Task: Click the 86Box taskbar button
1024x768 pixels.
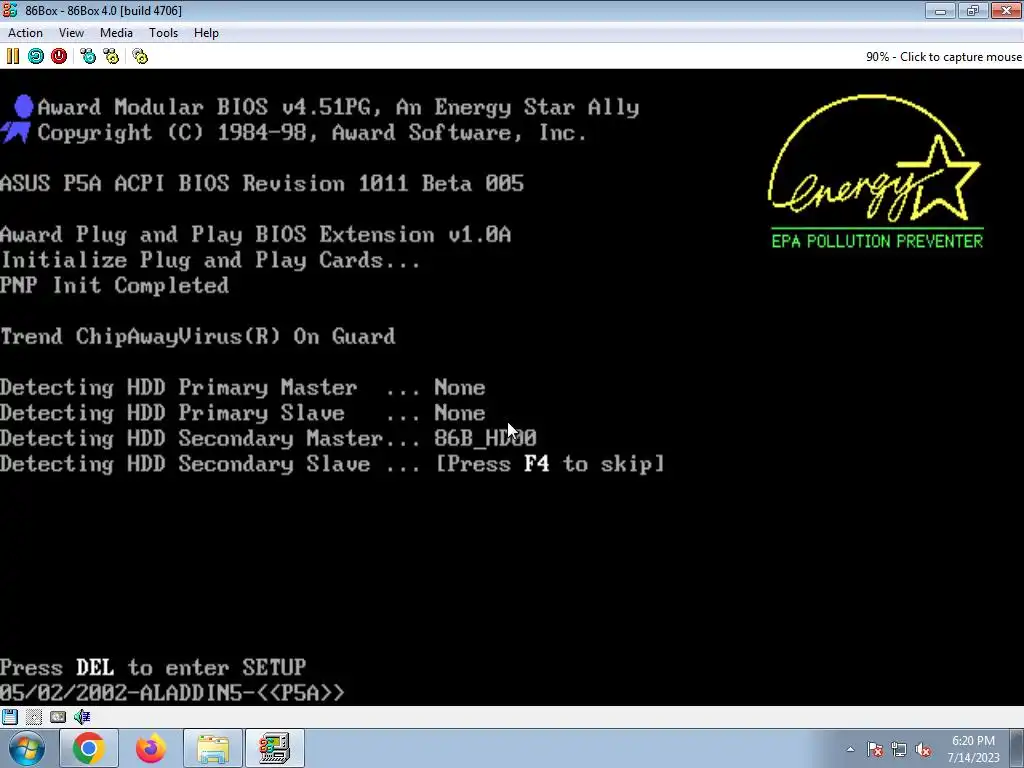Action: pos(274,748)
